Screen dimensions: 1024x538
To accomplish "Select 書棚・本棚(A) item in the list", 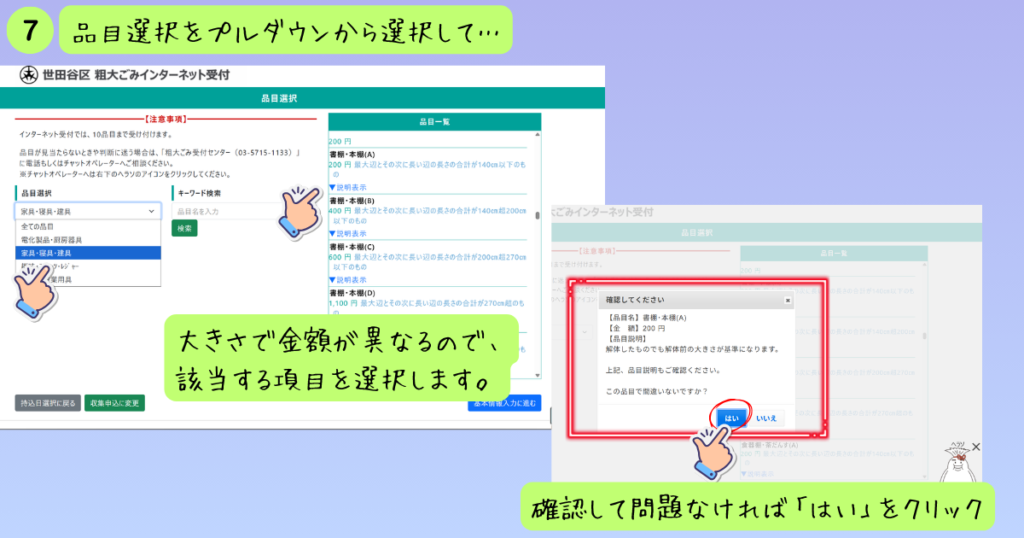I will (352, 155).
